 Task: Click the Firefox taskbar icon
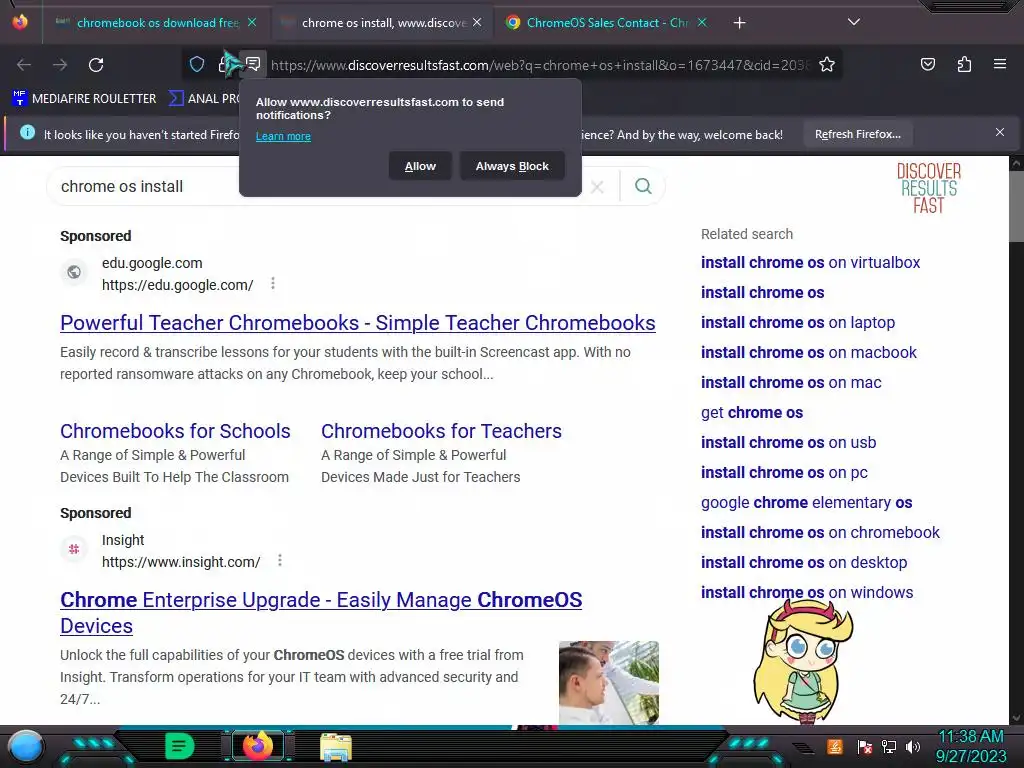258,746
